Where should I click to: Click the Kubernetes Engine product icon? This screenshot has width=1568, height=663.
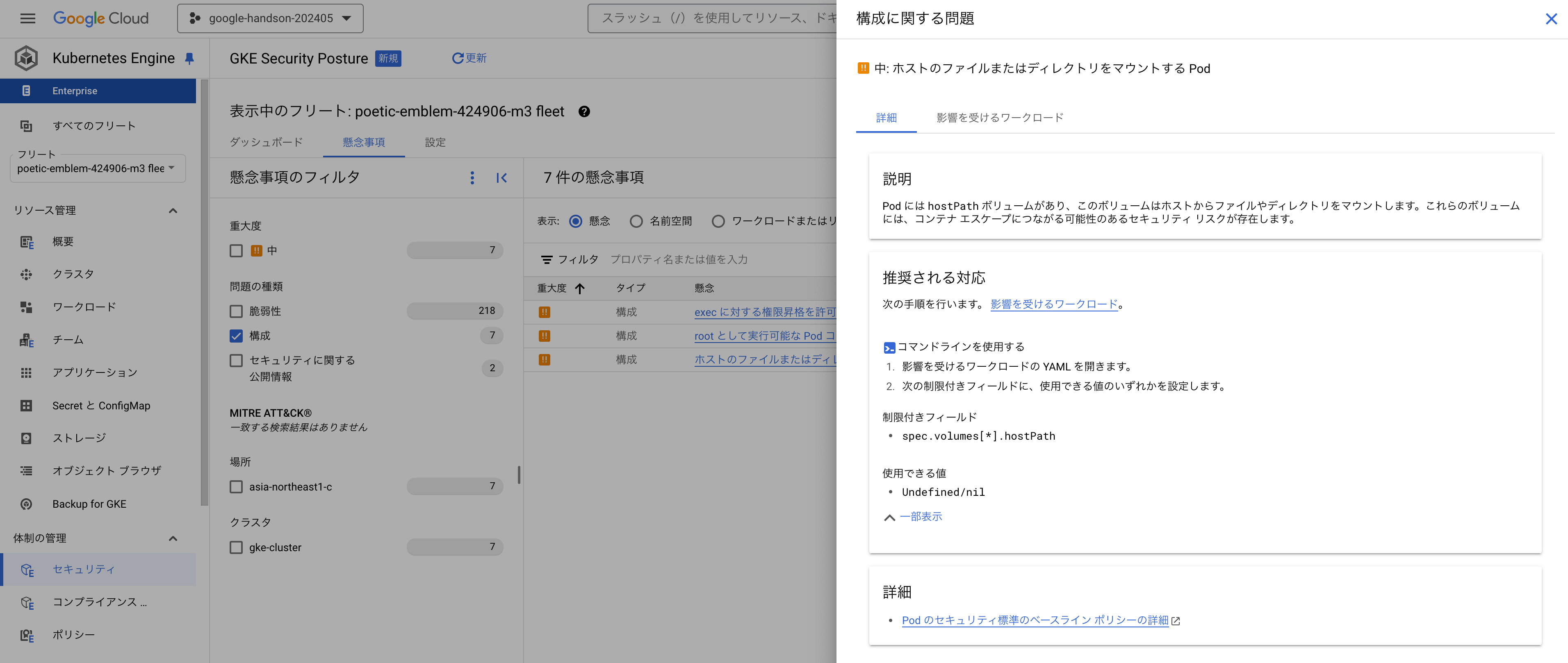click(x=26, y=59)
